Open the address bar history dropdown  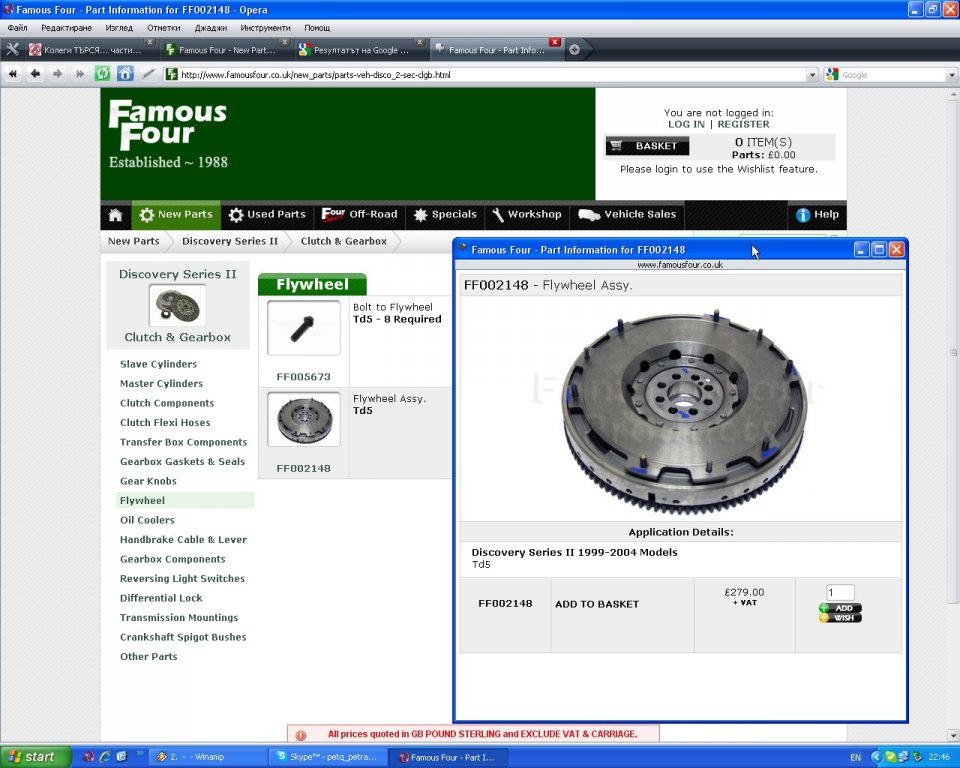point(812,75)
